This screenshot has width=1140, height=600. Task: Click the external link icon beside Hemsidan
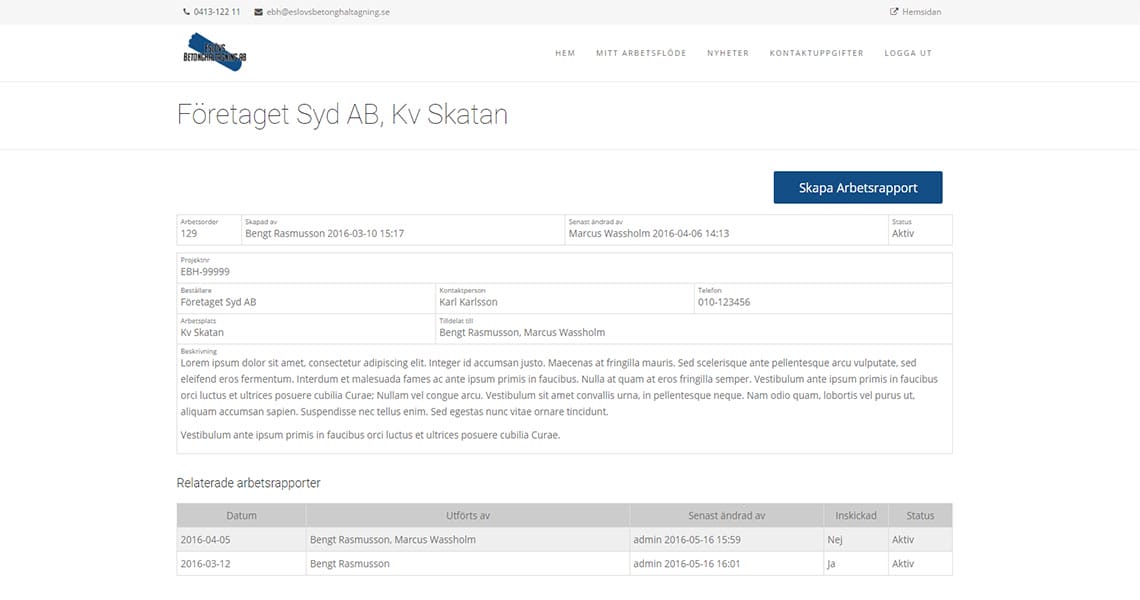tap(893, 12)
